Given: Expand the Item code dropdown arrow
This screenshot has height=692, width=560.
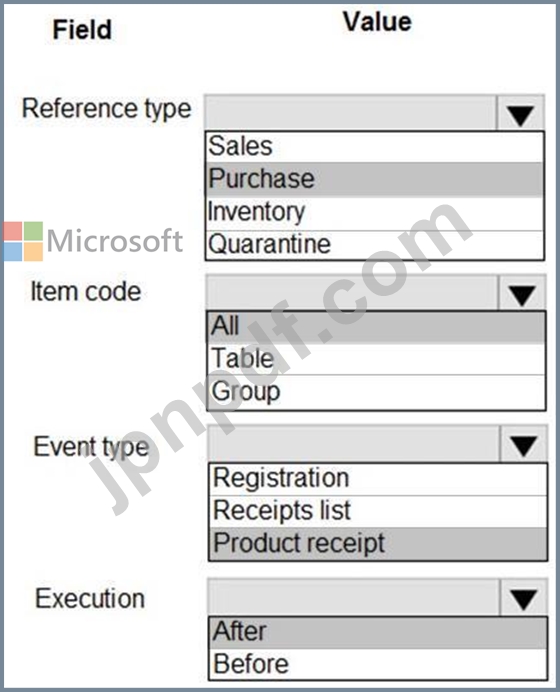Looking at the screenshot, I should click(x=522, y=293).
